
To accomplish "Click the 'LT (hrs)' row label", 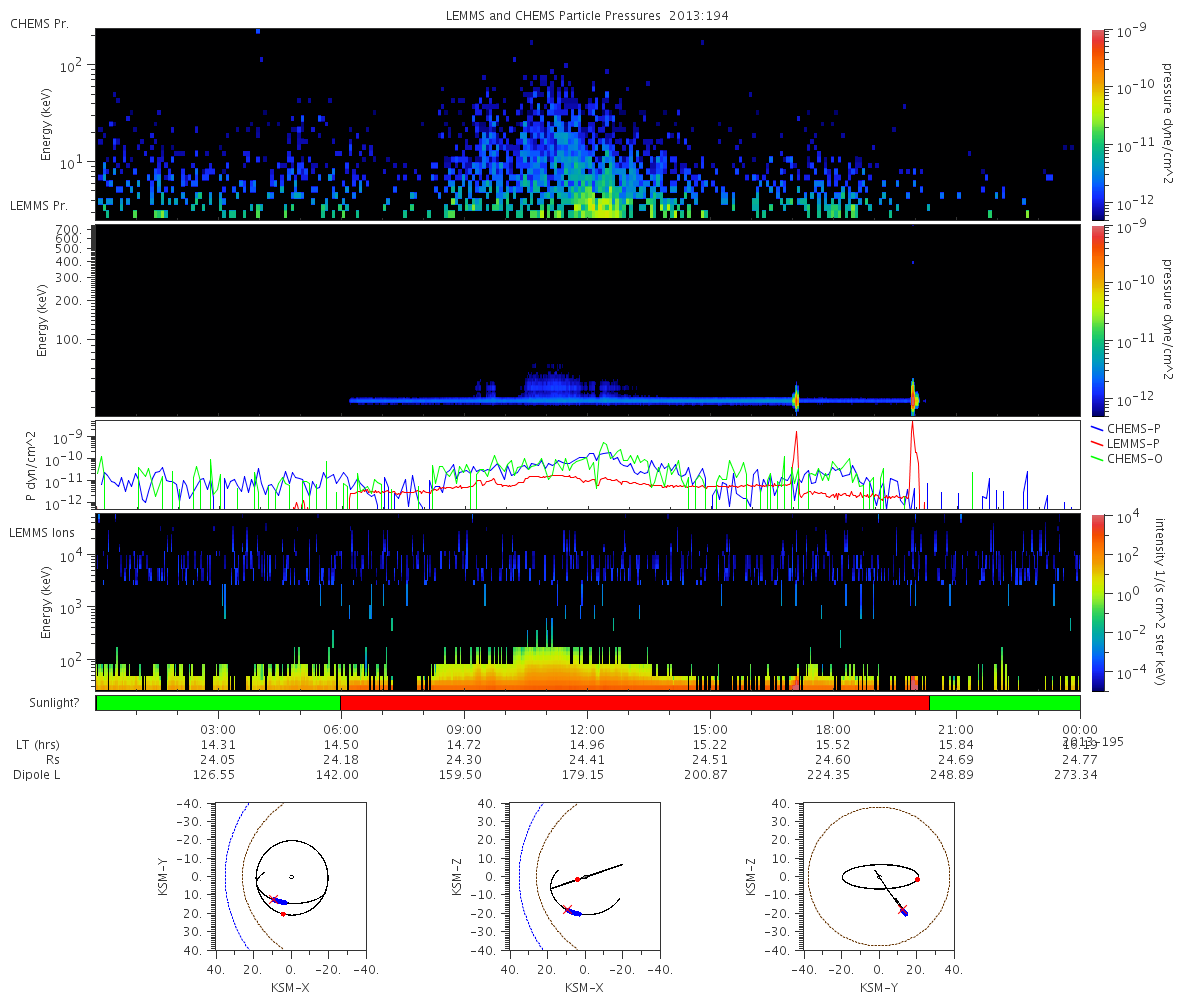I will 39,745.
